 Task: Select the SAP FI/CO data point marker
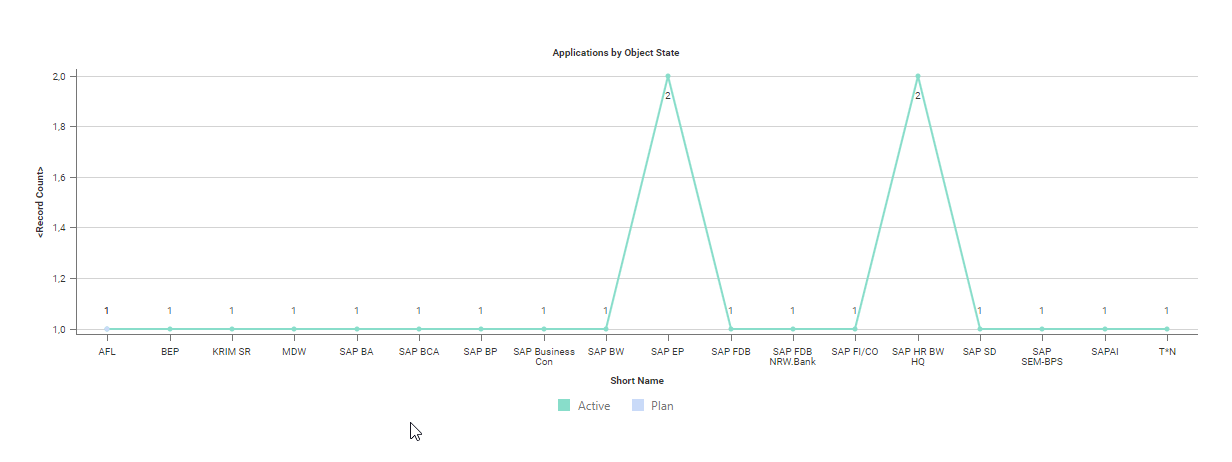pos(855,329)
